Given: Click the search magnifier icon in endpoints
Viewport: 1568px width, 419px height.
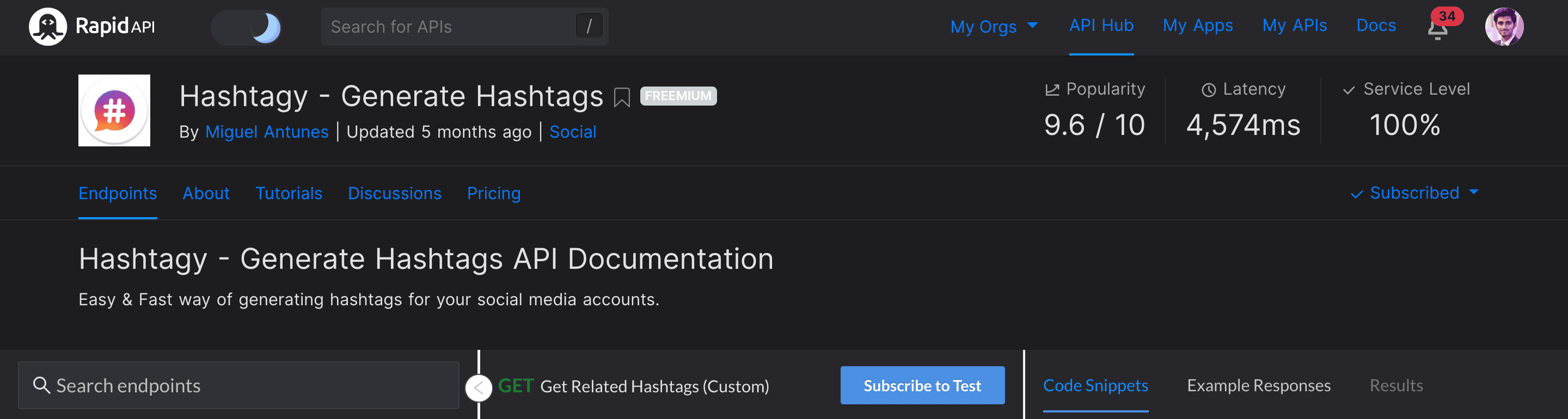Looking at the screenshot, I should click(41, 385).
